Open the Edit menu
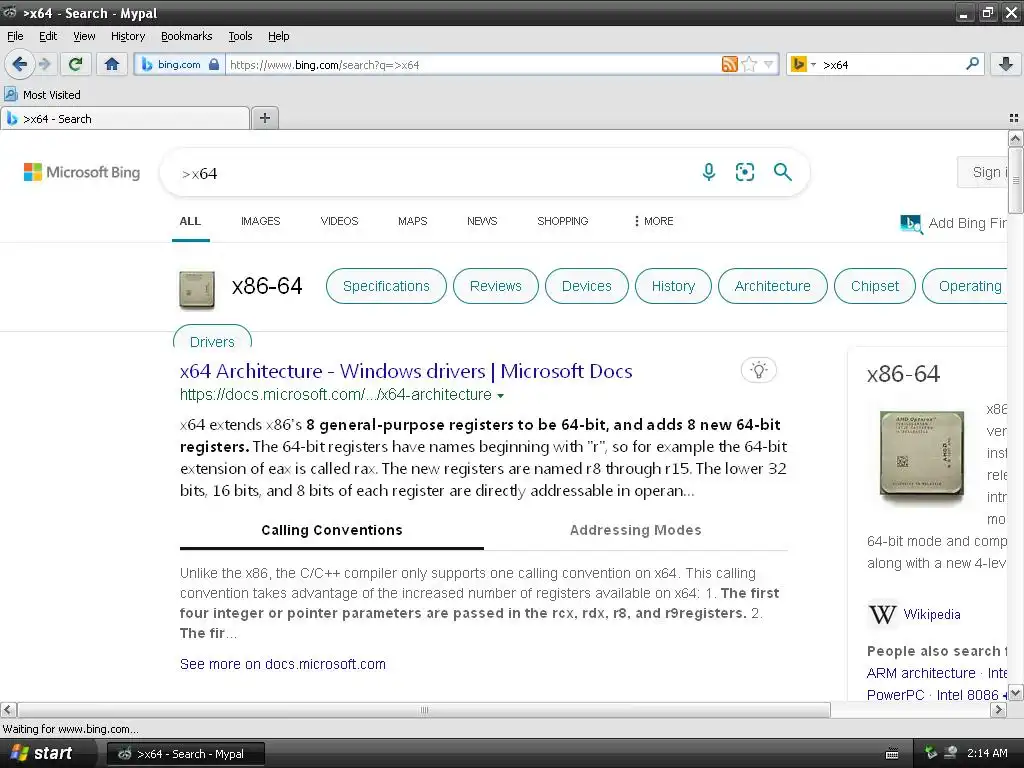 click(x=48, y=36)
